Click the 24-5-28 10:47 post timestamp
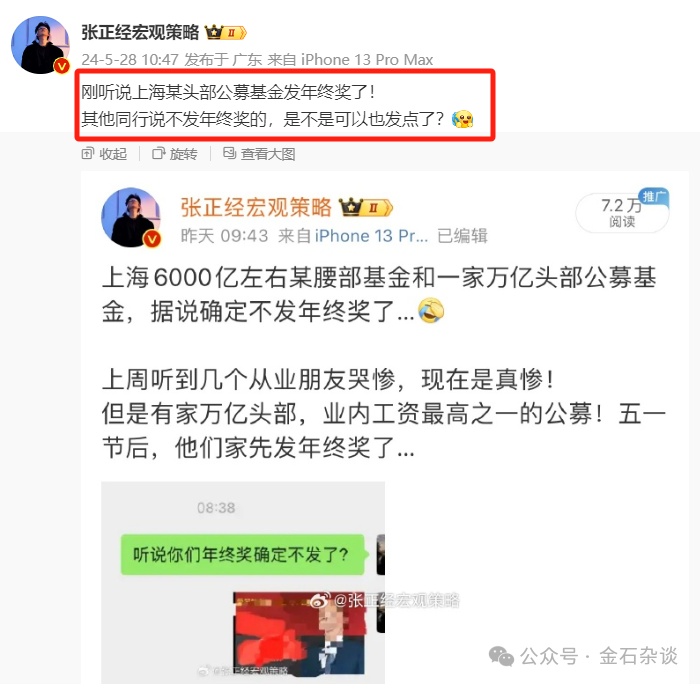700x684 pixels. pyautogui.click(x=130, y=60)
